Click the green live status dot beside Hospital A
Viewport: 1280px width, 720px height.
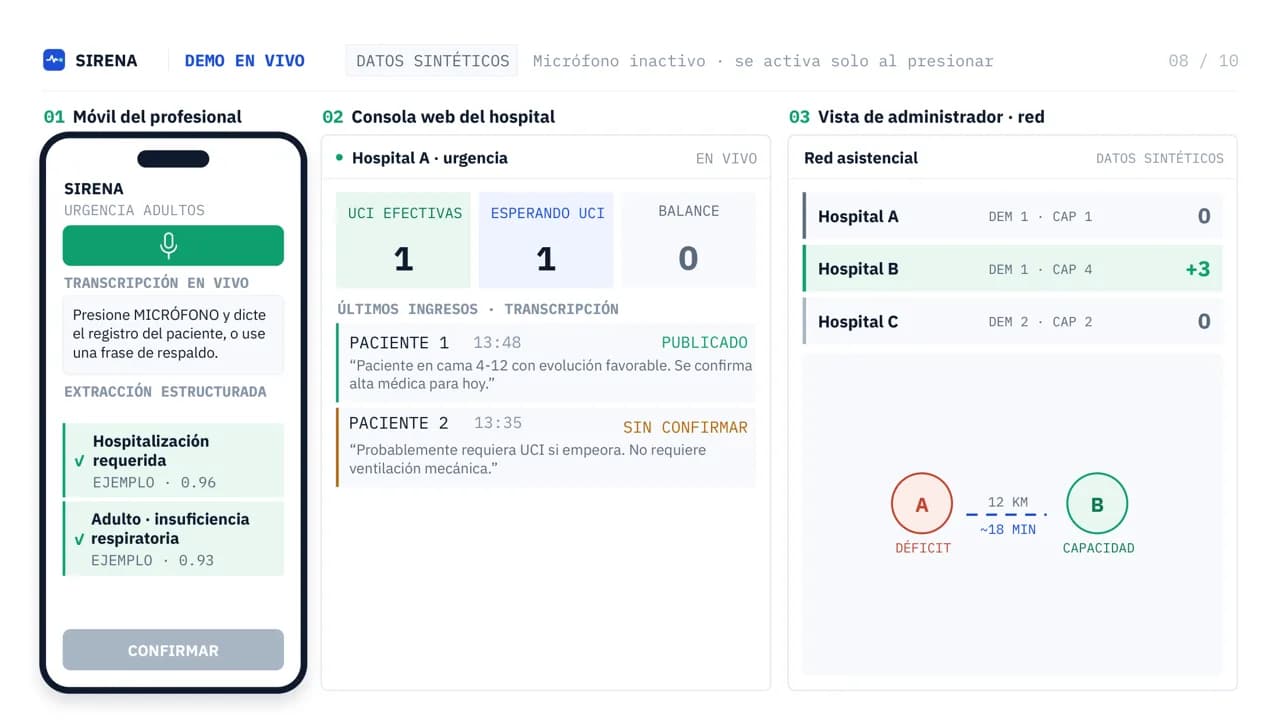(x=340, y=158)
